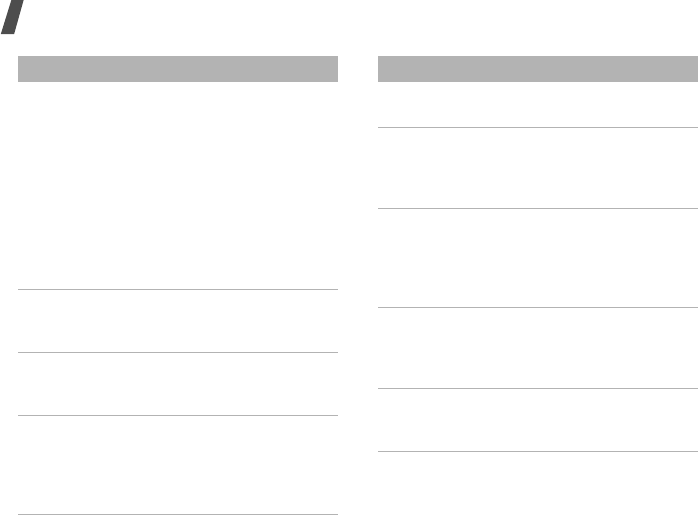Click the large blank block under left header
The width and height of the screenshot is (698, 515).
(178, 185)
